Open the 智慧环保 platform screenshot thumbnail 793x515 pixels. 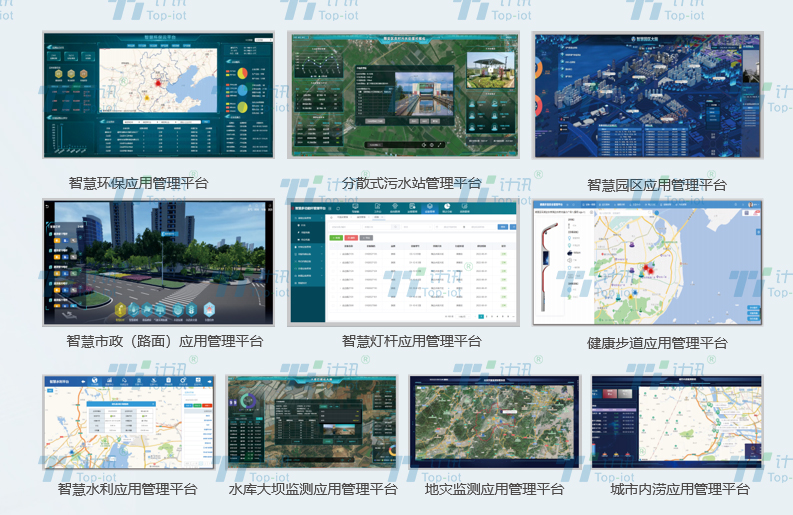pyautogui.click(x=158, y=95)
